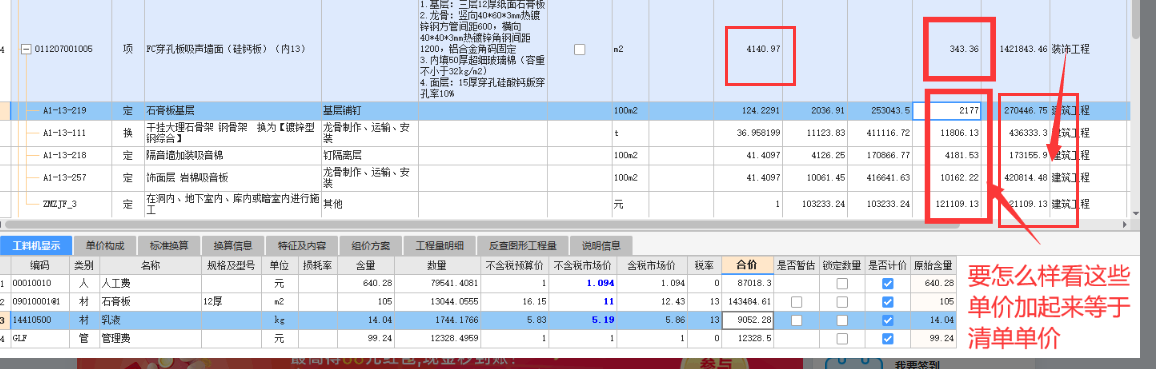The height and width of the screenshot is (369, 1156).
Task: Click the 合价 column header
Action: pyautogui.click(x=748, y=264)
